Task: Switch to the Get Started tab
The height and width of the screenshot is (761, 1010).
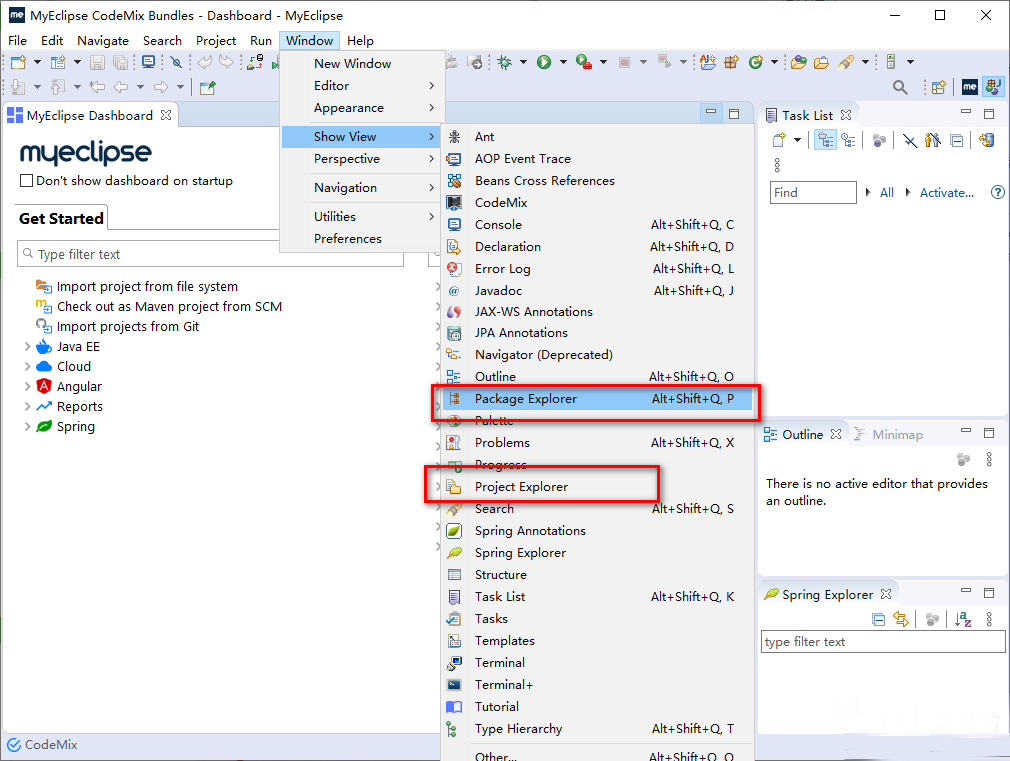Action: point(61,219)
